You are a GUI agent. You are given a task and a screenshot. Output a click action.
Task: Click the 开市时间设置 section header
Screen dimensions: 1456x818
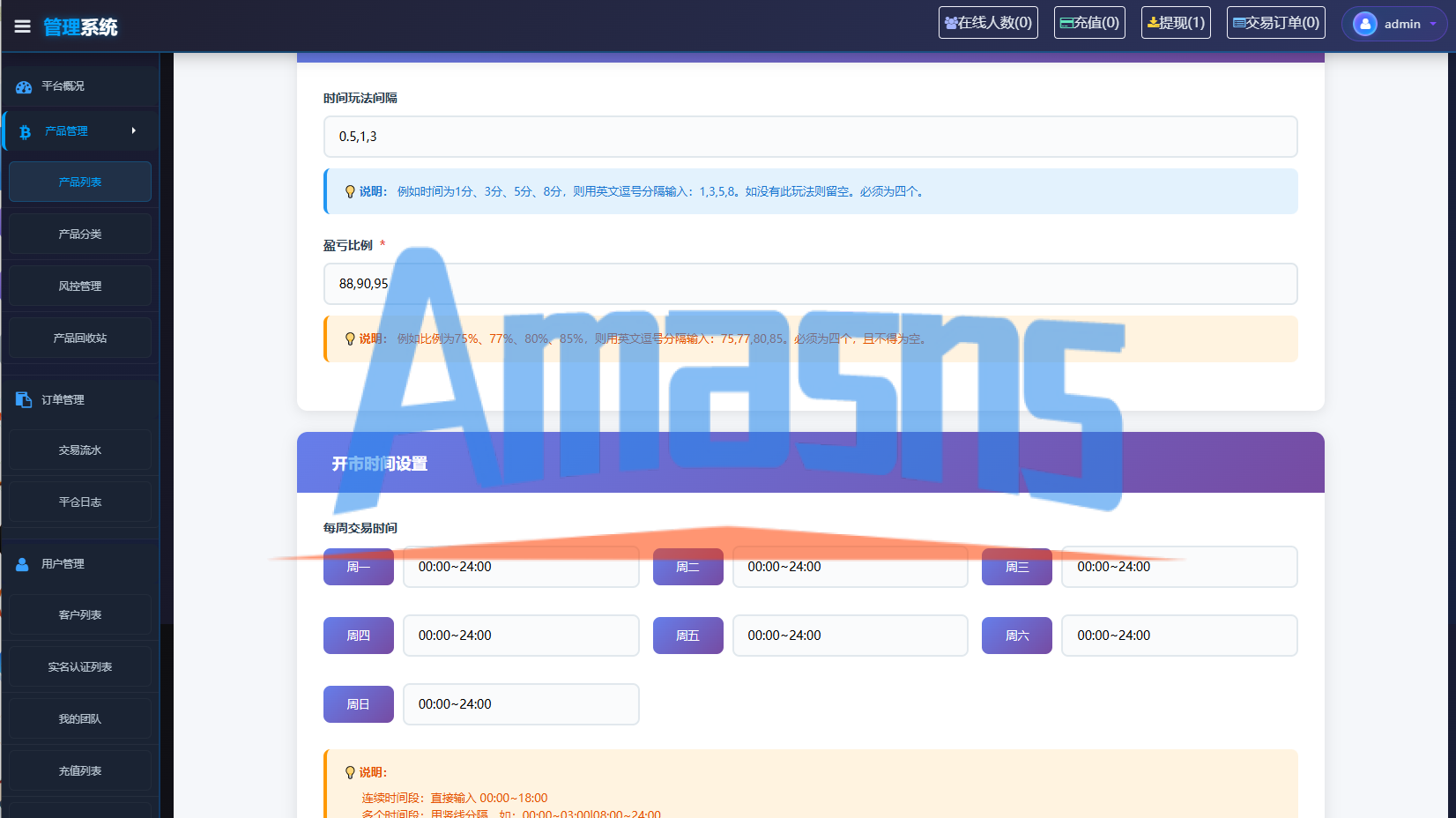pos(811,463)
